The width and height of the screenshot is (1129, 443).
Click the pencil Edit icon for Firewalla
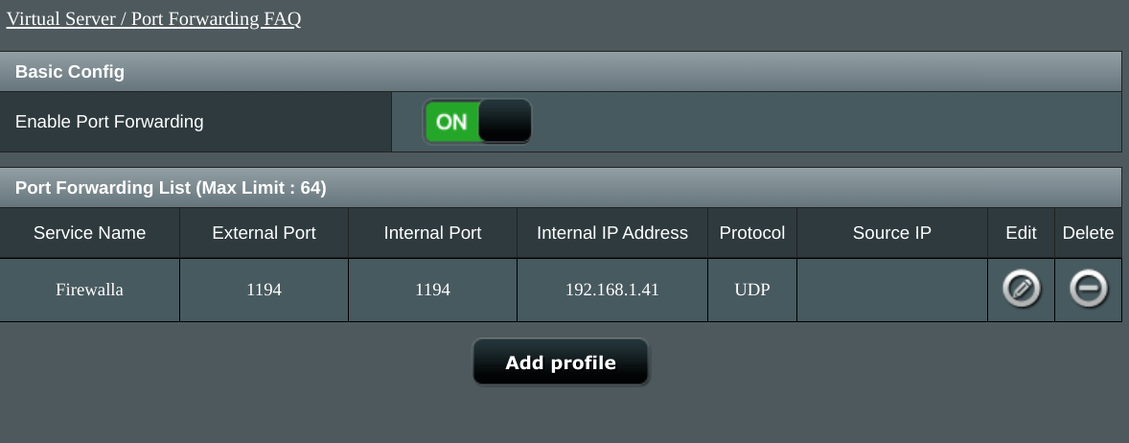[x=1021, y=289]
